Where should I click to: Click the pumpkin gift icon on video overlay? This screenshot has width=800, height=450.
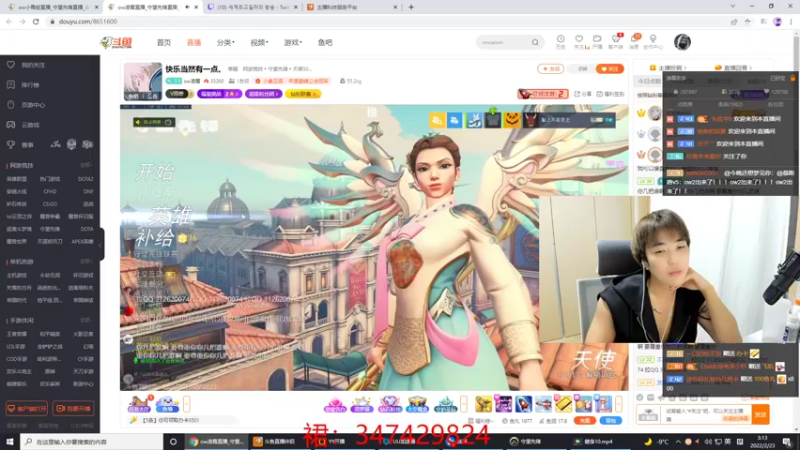pyautogui.click(x=512, y=120)
